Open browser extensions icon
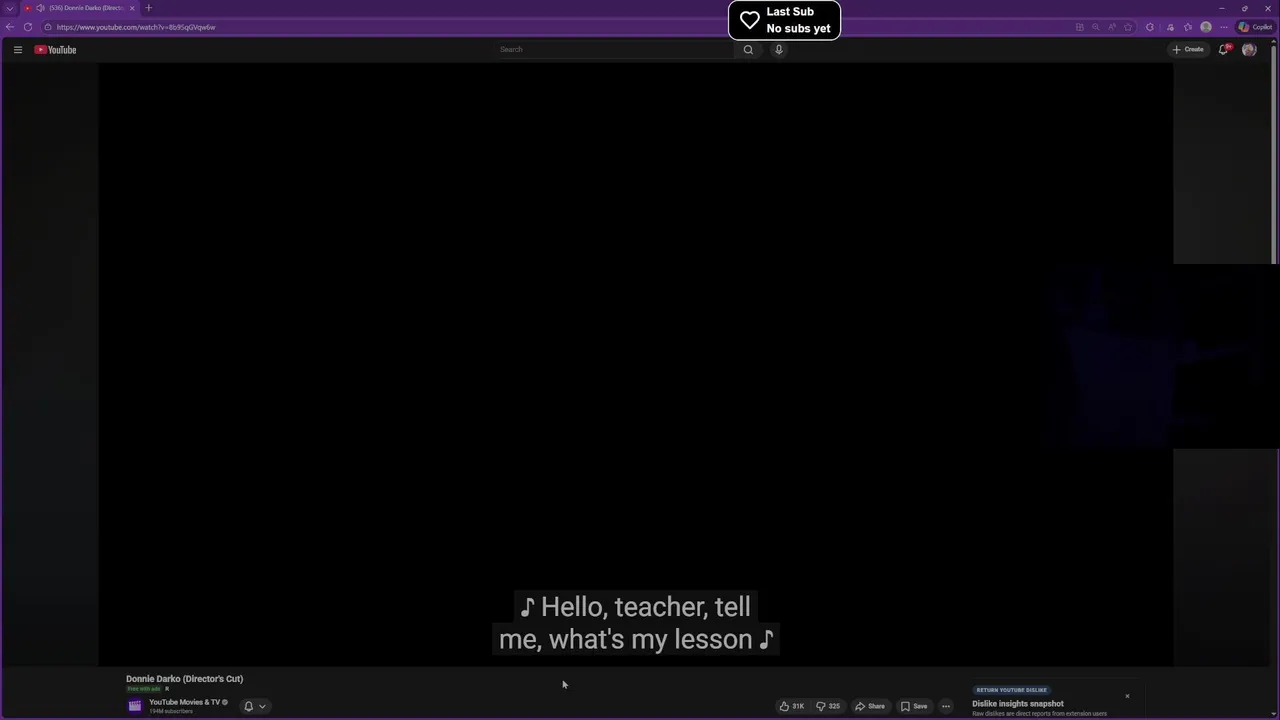1280x720 pixels. click(1150, 27)
